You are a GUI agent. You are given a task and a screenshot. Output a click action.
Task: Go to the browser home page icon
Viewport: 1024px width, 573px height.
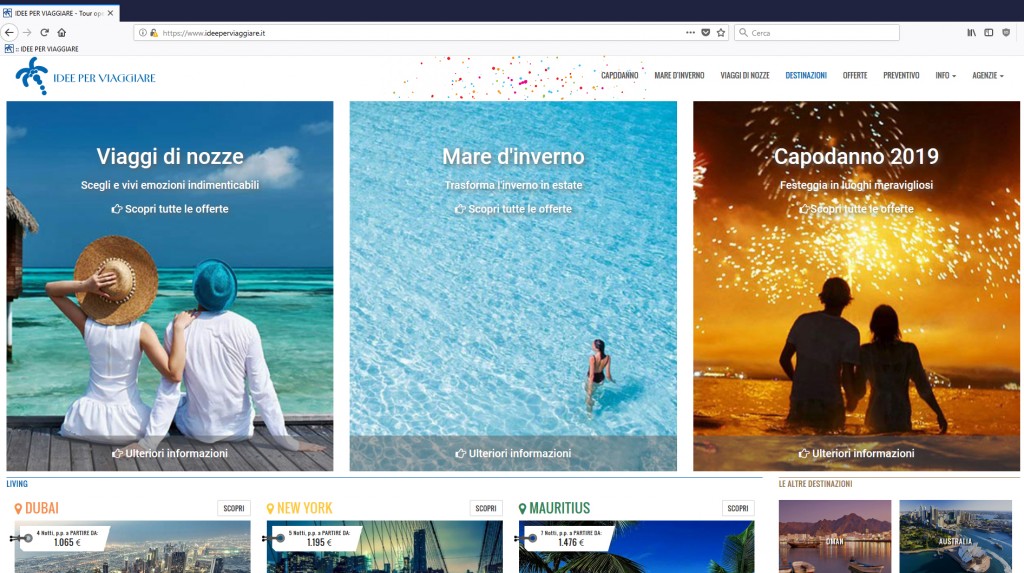62,32
